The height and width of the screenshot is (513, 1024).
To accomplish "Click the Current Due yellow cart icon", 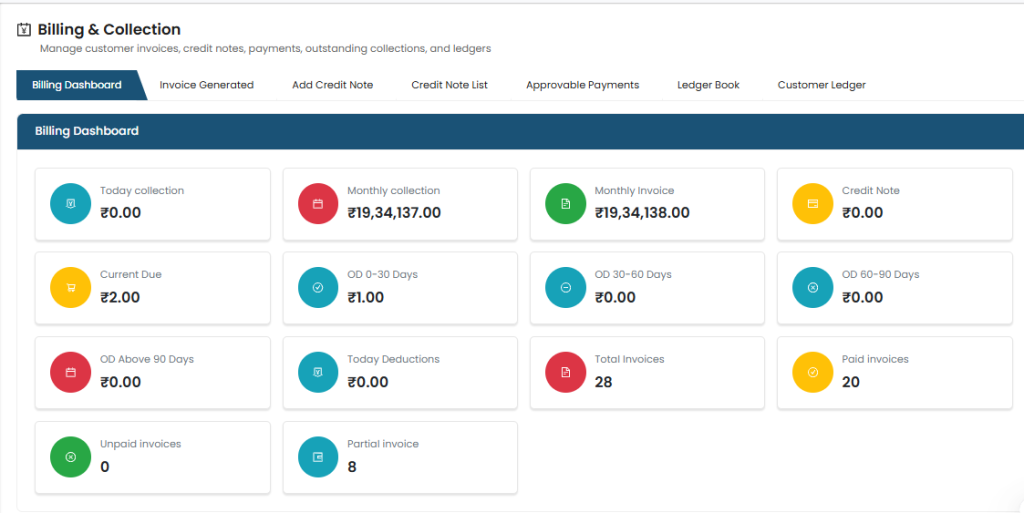I will (x=70, y=288).
